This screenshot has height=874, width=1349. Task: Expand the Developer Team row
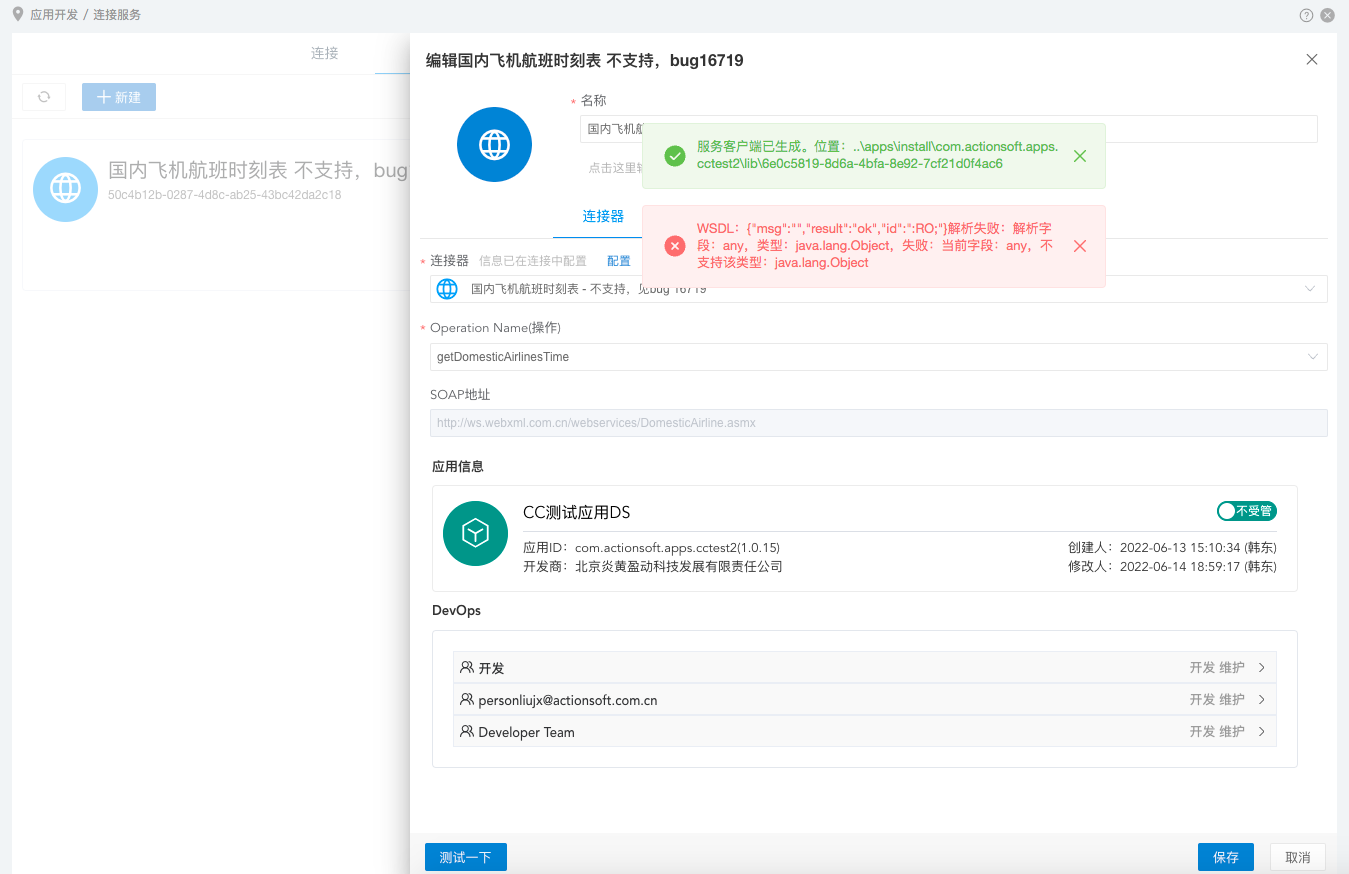(1262, 732)
